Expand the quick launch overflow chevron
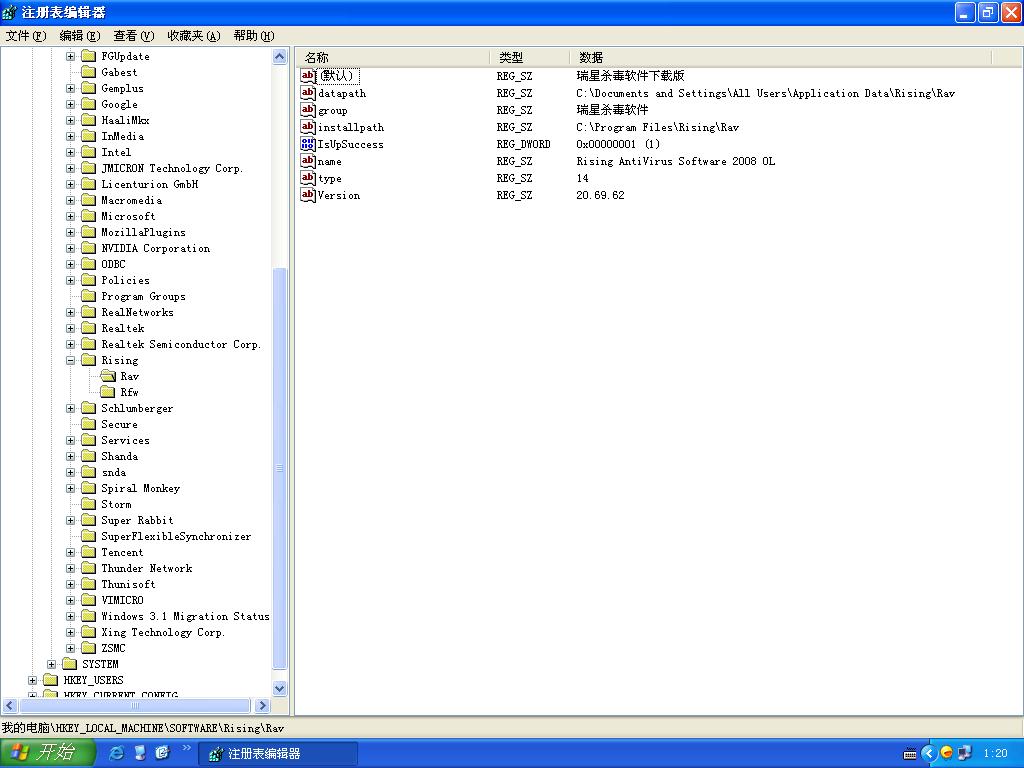This screenshot has width=1024, height=768. tap(186, 748)
